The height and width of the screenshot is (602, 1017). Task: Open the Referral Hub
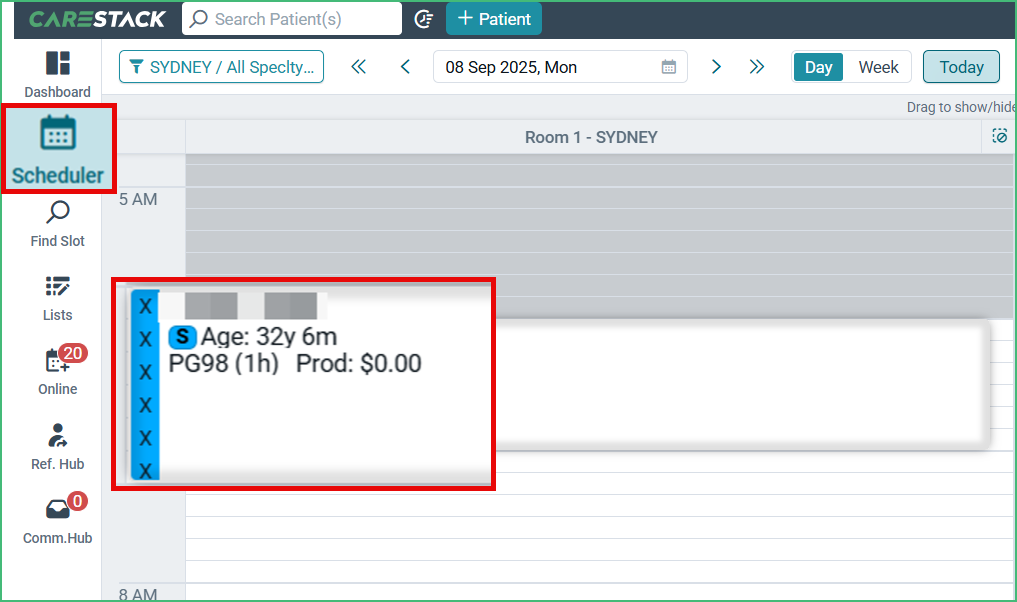click(x=57, y=445)
